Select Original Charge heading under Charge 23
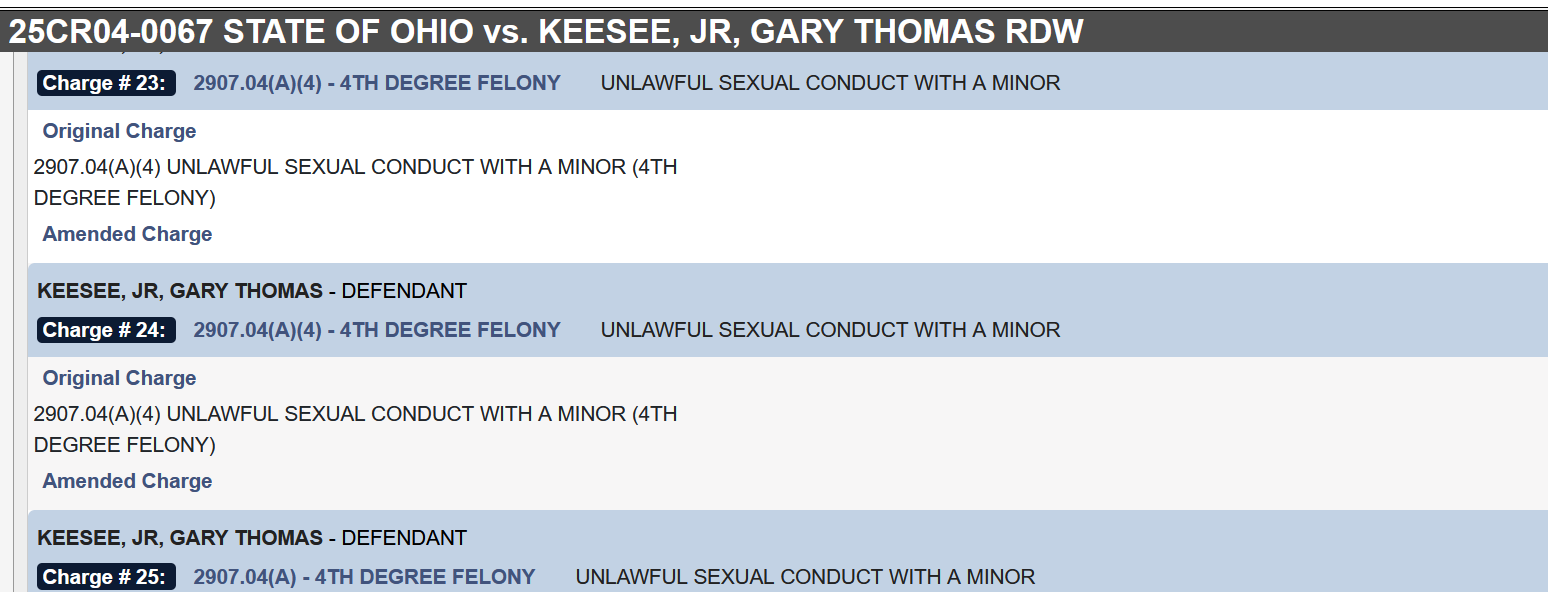Viewport: 1548px width, 592px height. (119, 131)
